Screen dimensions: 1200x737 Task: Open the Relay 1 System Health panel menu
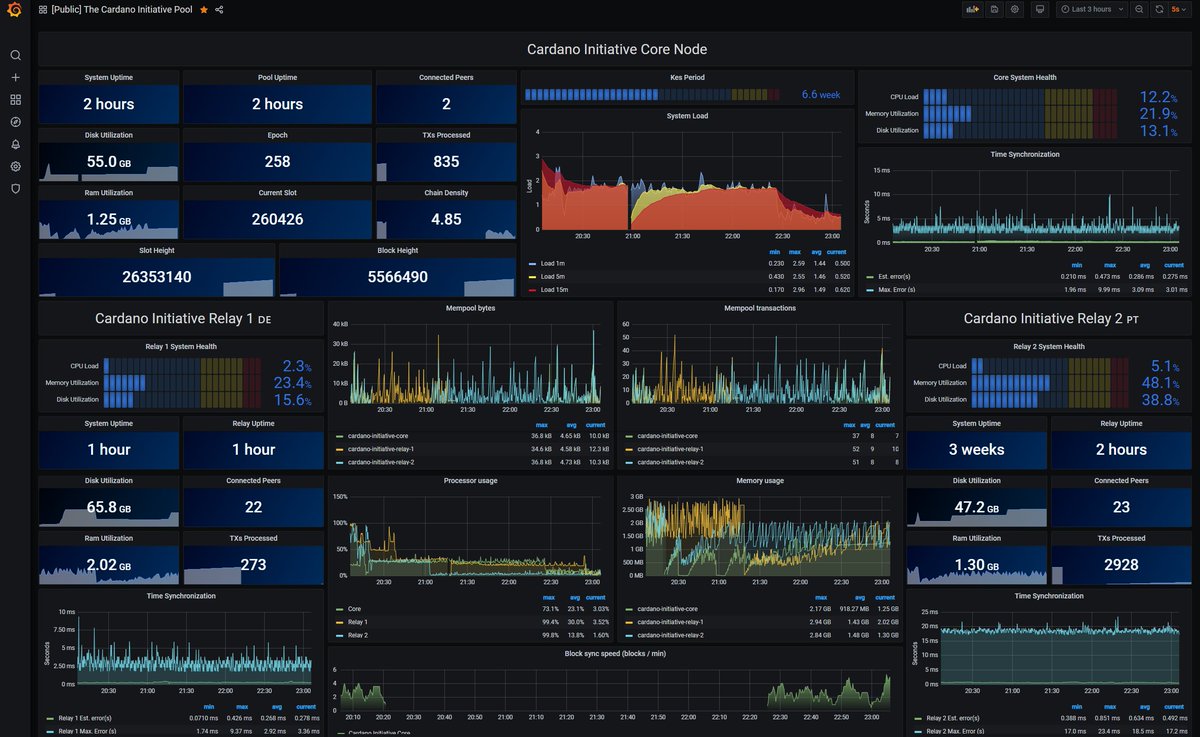(x=180, y=346)
